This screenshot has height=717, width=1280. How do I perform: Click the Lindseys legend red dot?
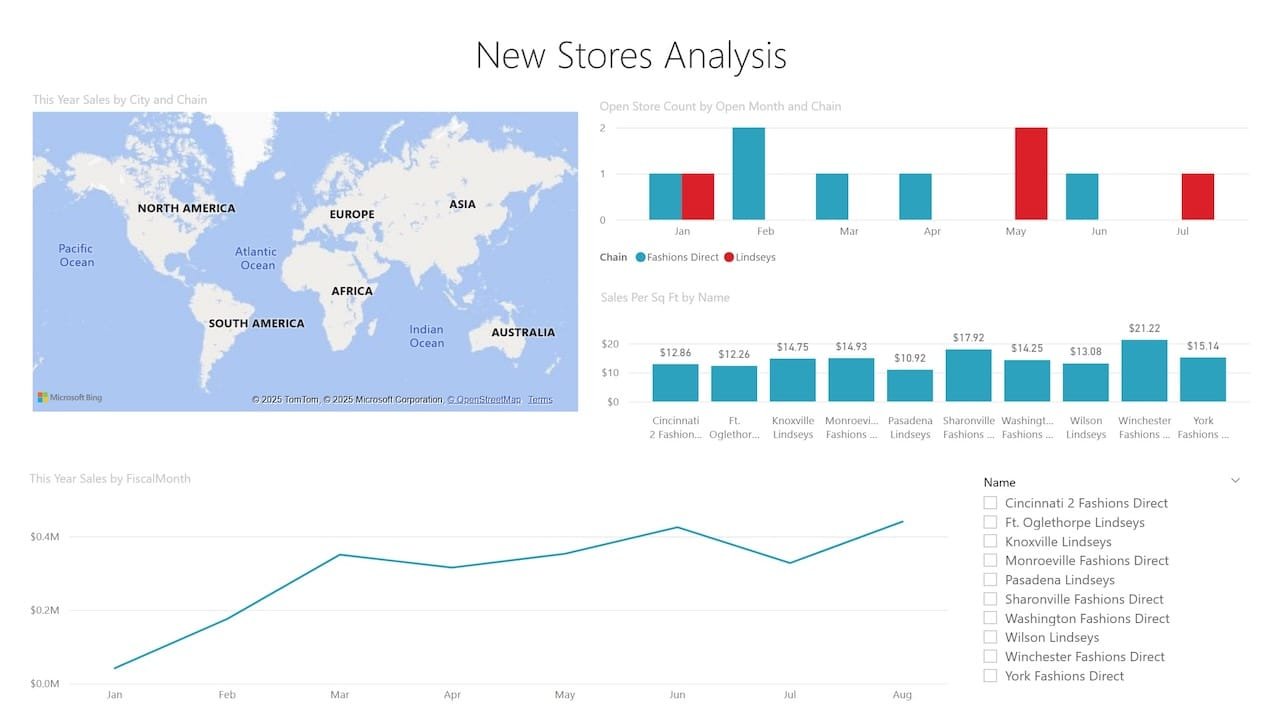pyautogui.click(x=728, y=257)
